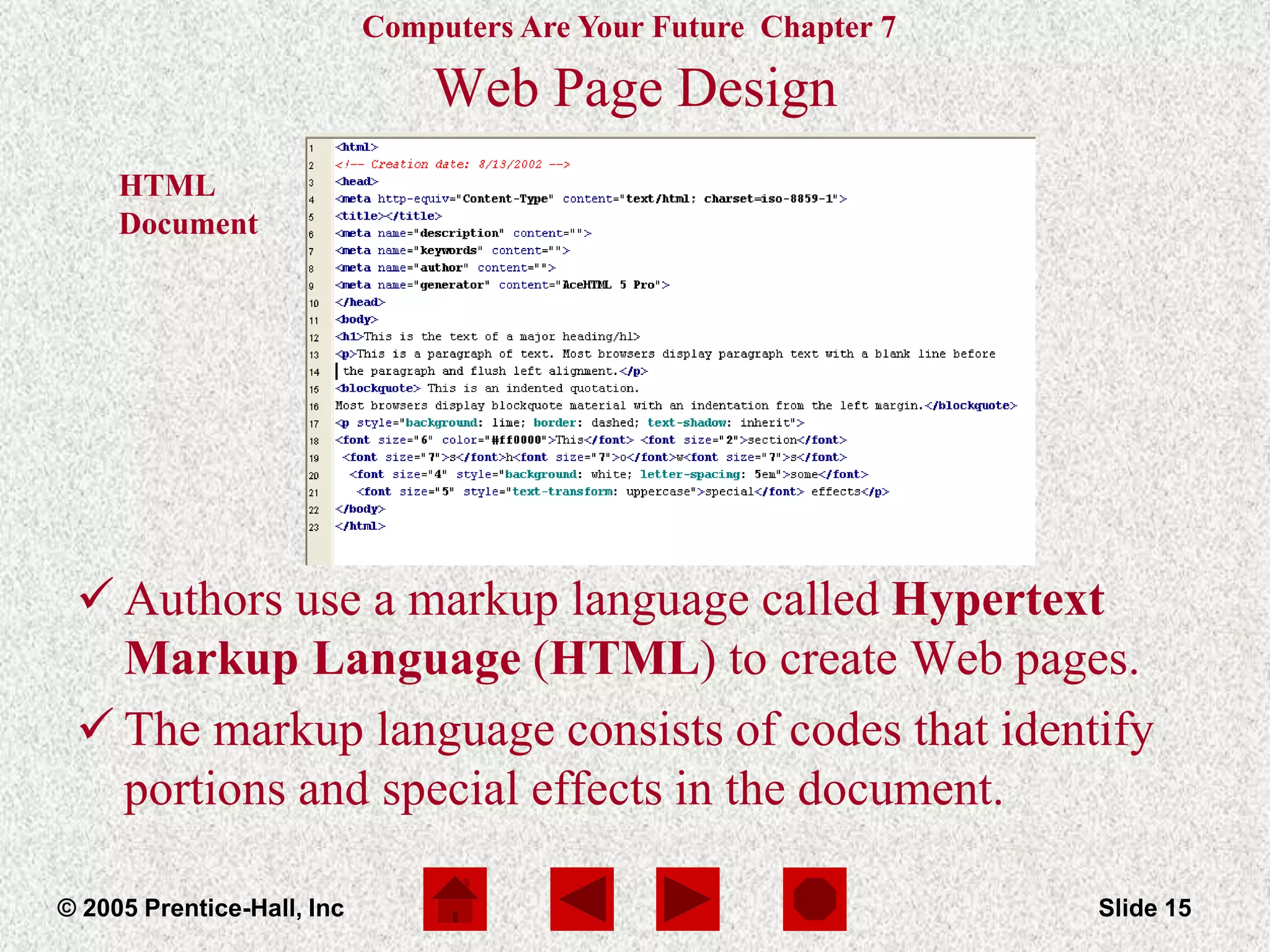Click the '<html>' tag on line 1

[357, 147]
